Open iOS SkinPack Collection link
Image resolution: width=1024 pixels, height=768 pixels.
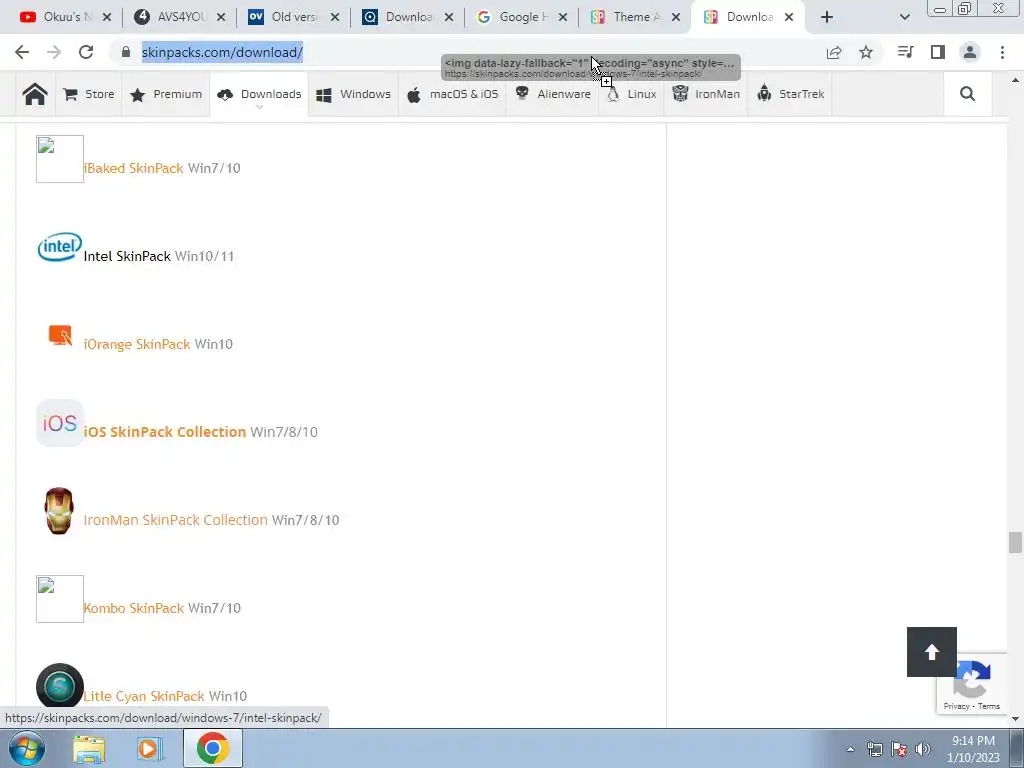165,432
